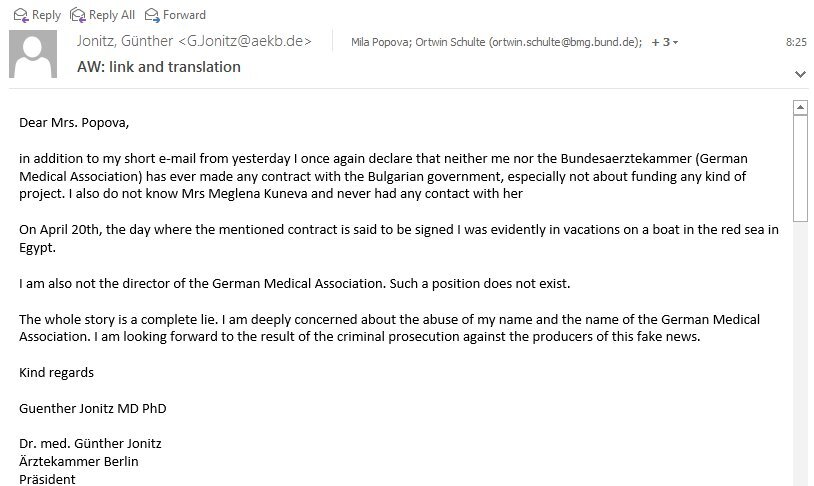Click signature Guenther Jonitz MD PhD

click(93, 409)
